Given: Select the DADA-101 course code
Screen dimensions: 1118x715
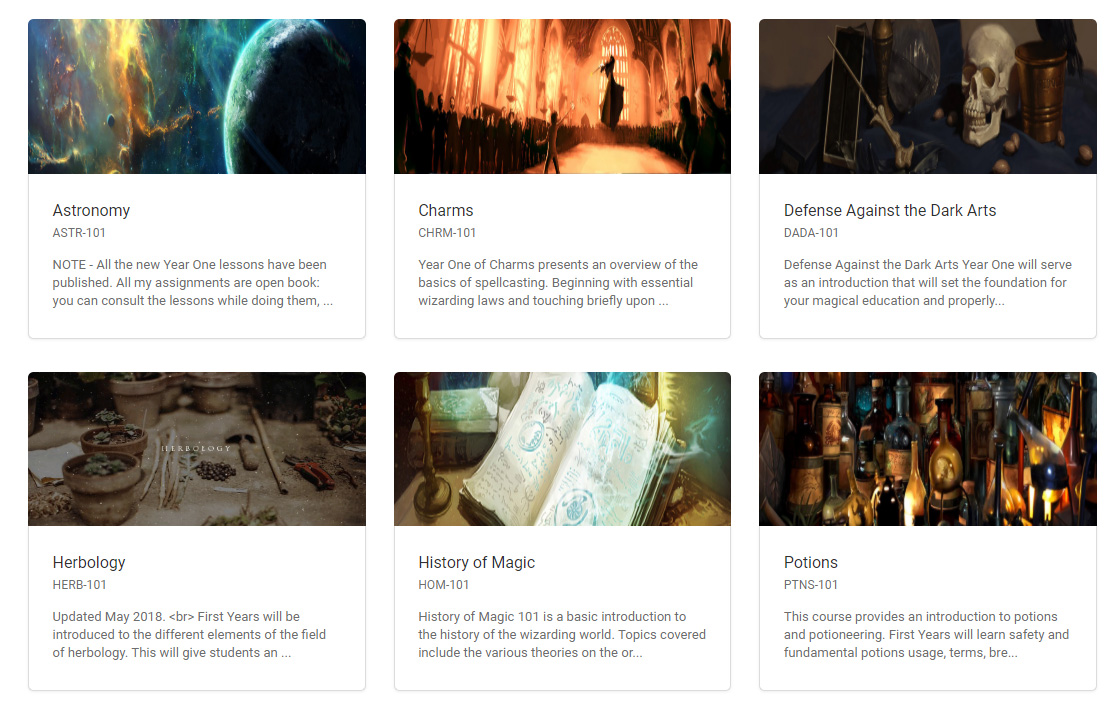Looking at the screenshot, I should (x=811, y=232).
